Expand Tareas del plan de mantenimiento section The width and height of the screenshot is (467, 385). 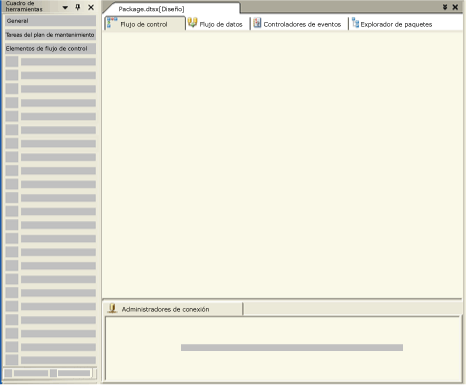tap(50, 35)
